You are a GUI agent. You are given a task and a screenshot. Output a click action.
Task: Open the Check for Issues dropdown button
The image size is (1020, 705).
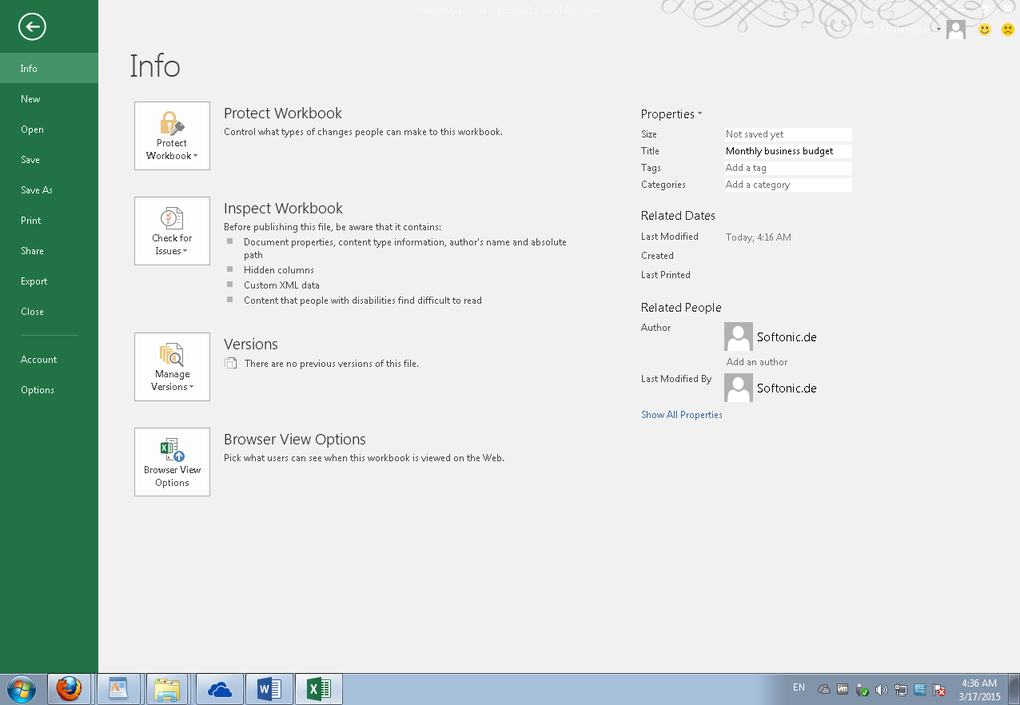pyautogui.click(x=172, y=231)
